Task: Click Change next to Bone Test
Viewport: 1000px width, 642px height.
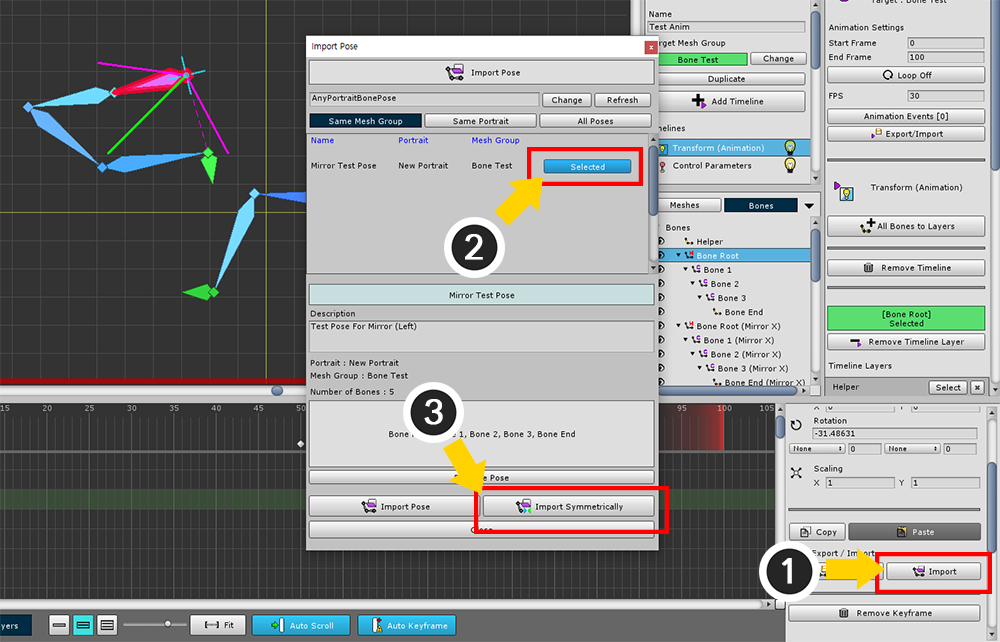Action: click(x=778, y=59)
